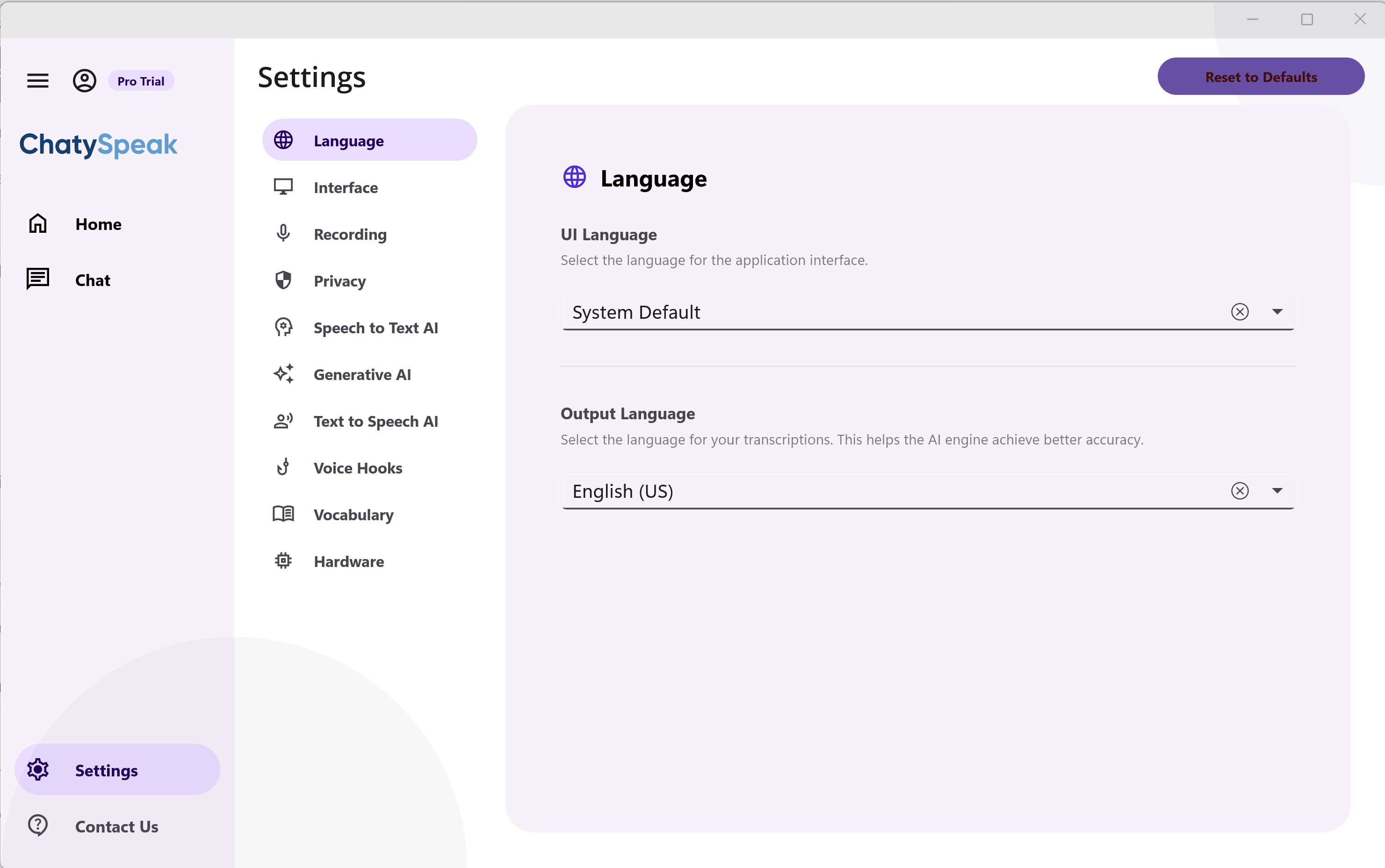Click the transcription language description text

tap(852, 440)
